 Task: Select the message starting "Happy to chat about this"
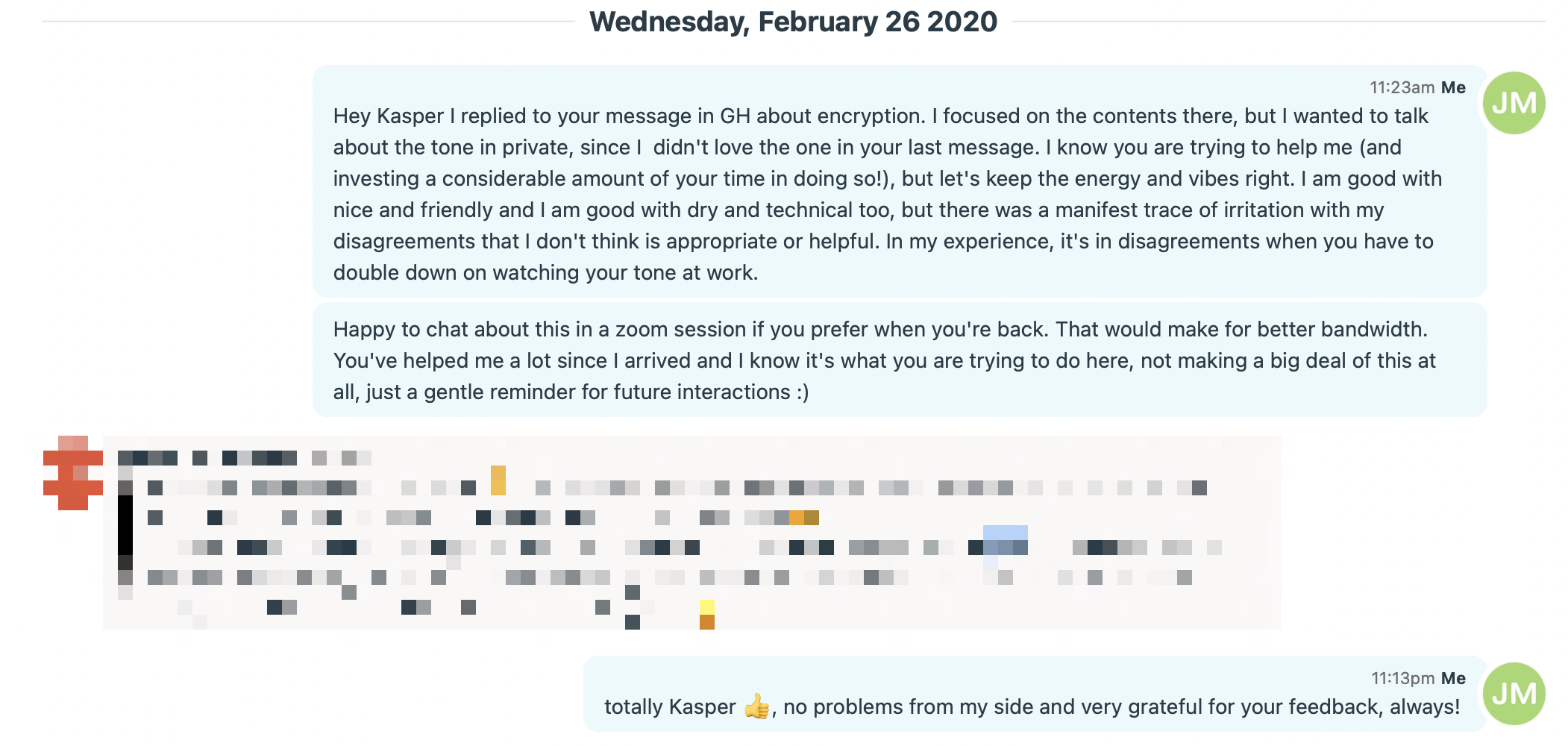tap(899, 360)
